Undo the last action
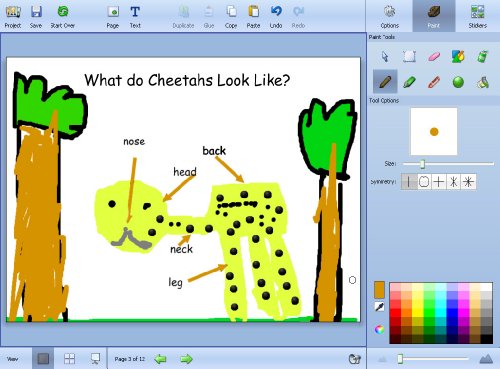 pos(276,17)
